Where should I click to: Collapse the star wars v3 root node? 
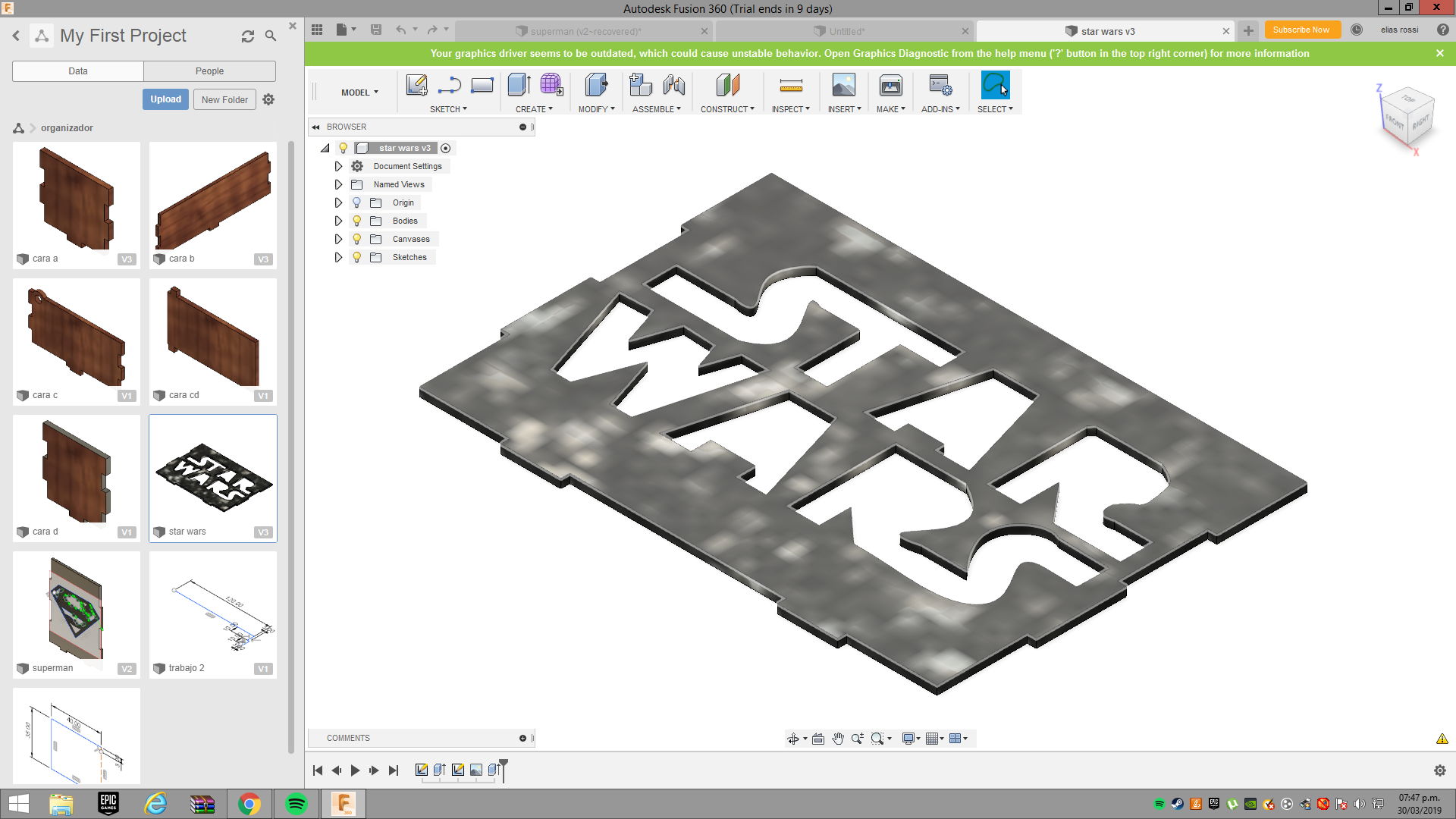(x=325, y=148)
